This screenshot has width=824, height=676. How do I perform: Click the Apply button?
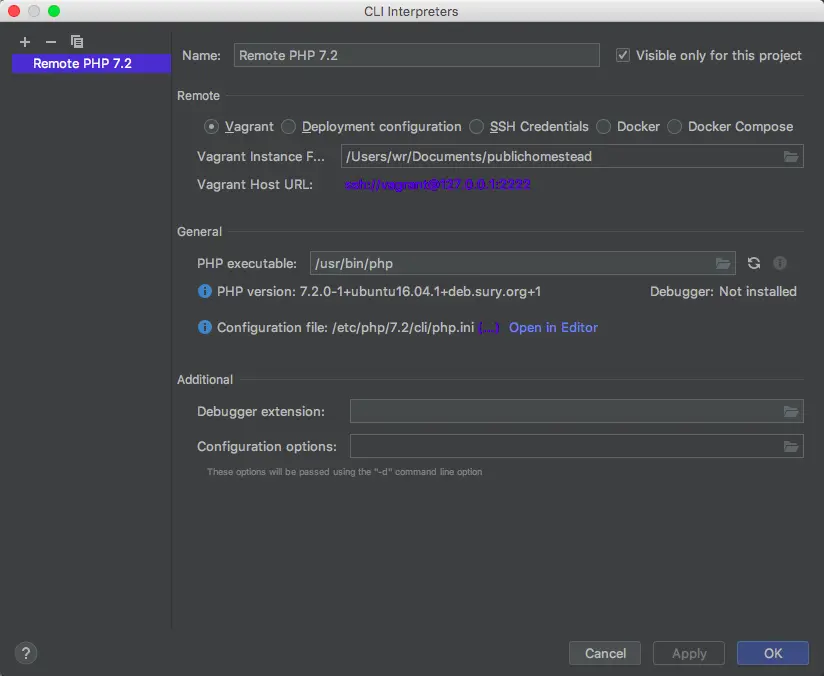tap(689, 653)
